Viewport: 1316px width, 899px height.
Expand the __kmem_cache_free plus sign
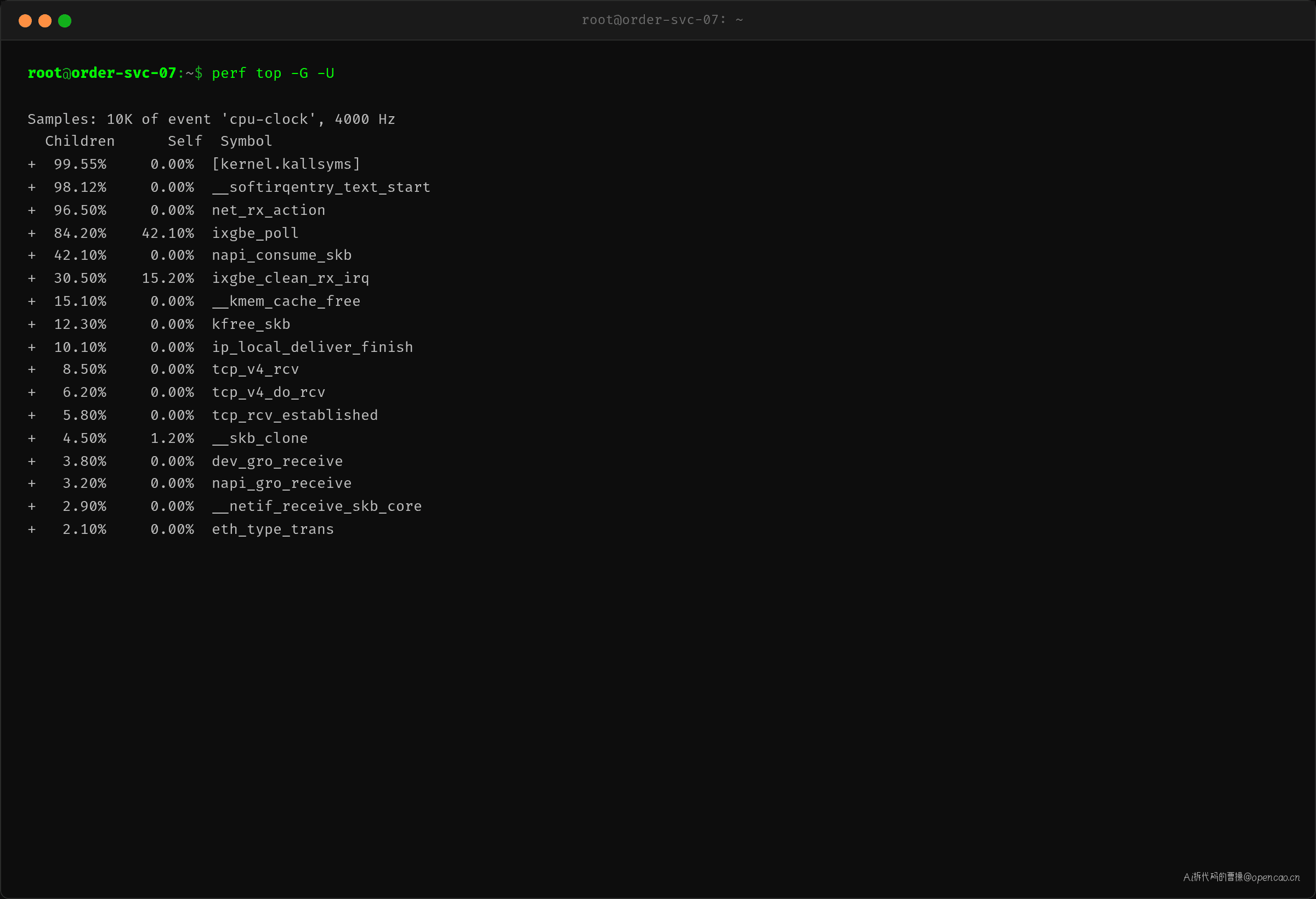click(32, 301)
